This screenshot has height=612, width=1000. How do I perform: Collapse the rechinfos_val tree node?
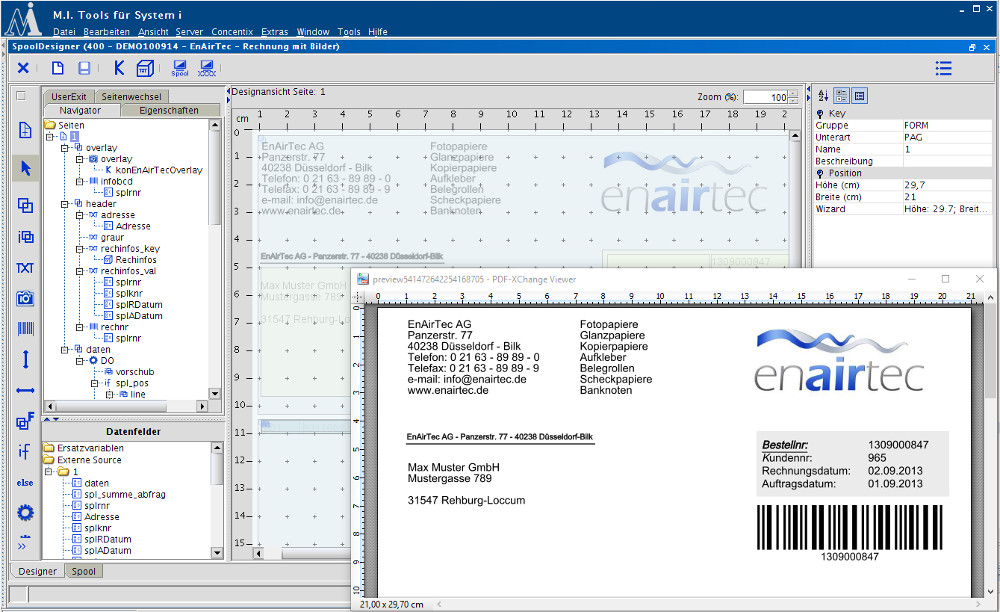(x=77, y=271)
